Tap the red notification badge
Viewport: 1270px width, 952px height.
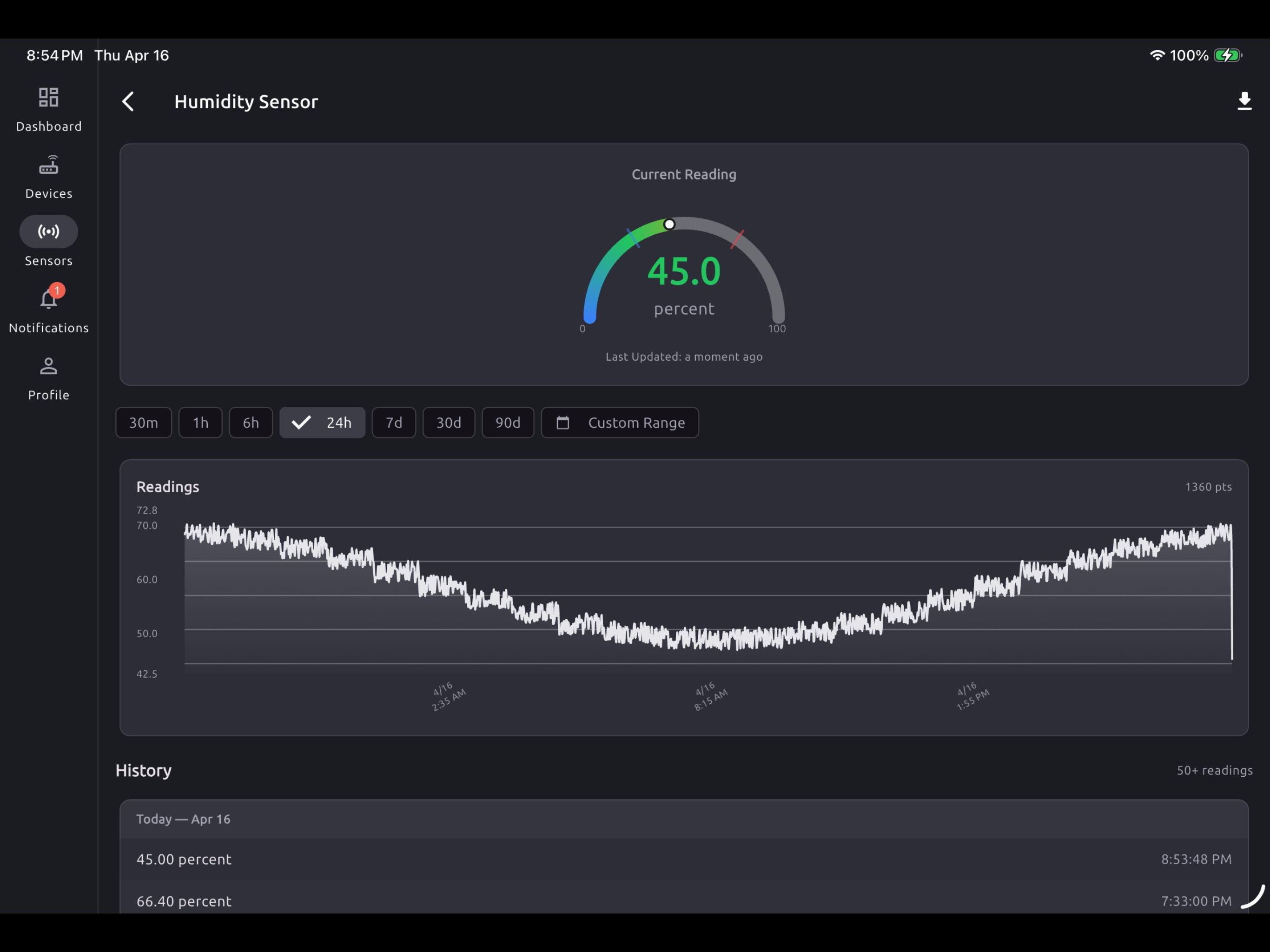tap(57, 291)
